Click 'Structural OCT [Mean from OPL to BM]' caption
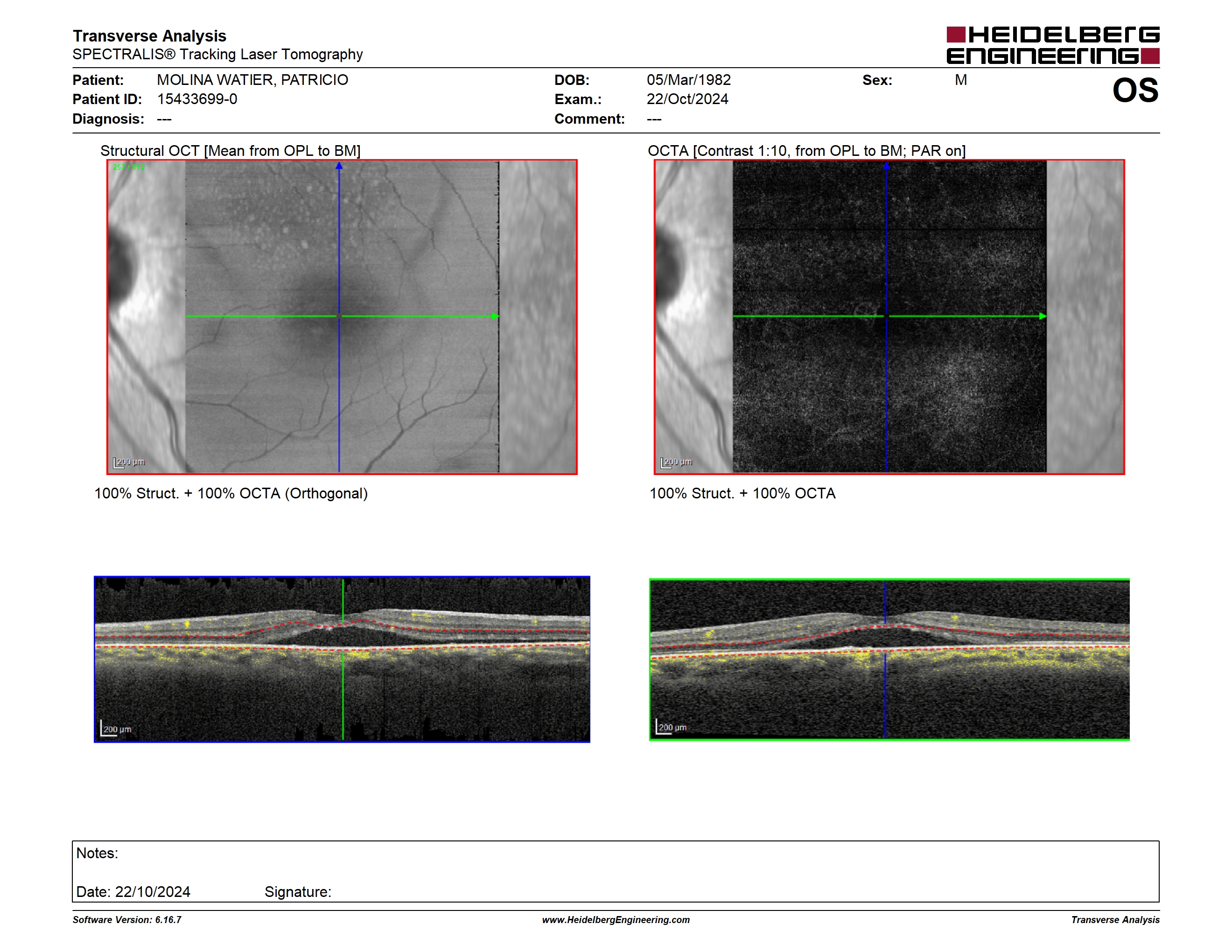Viewport: 1232px width, 952px height. [231, 151]
